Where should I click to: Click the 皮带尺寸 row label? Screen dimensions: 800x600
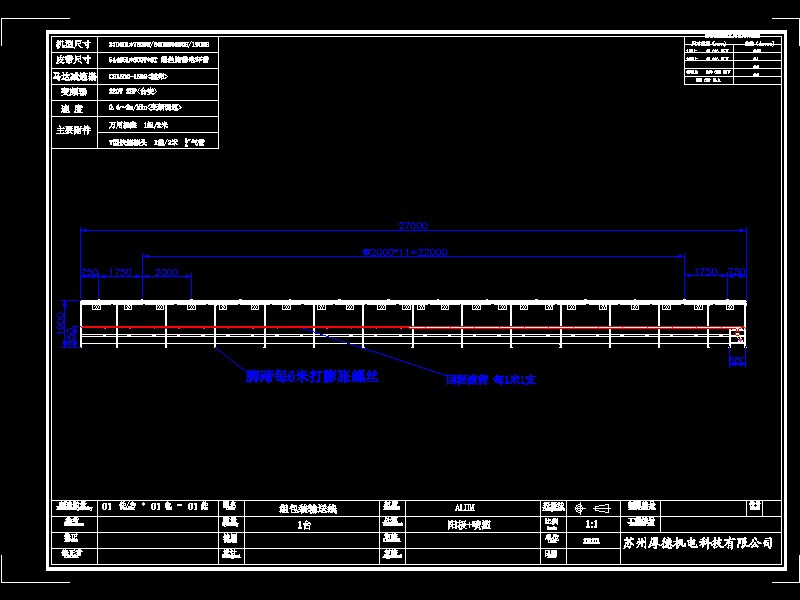pos(74,60)
